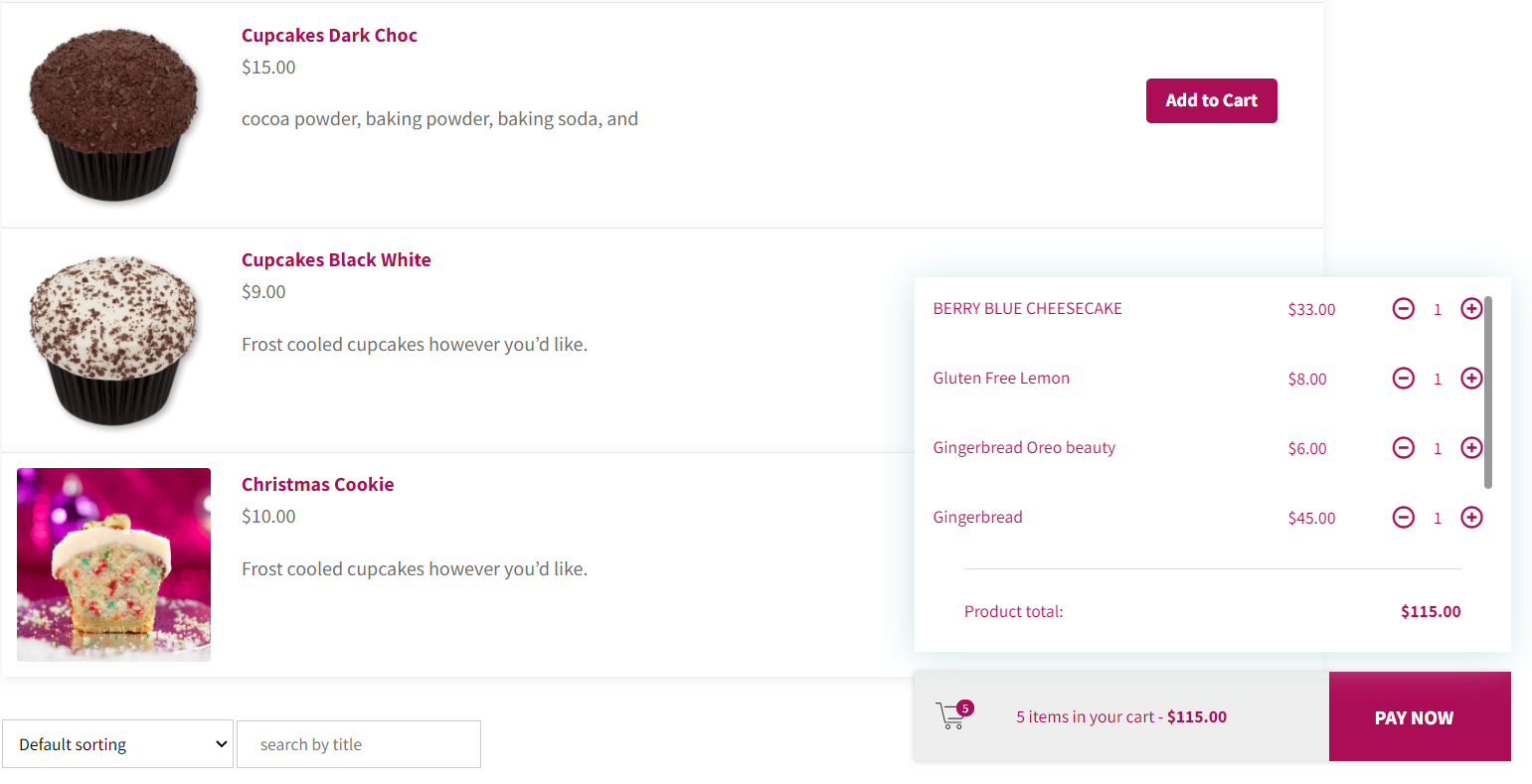Click the Cupcakes Black White product image
1532x784 pixels.
[114, 340]
